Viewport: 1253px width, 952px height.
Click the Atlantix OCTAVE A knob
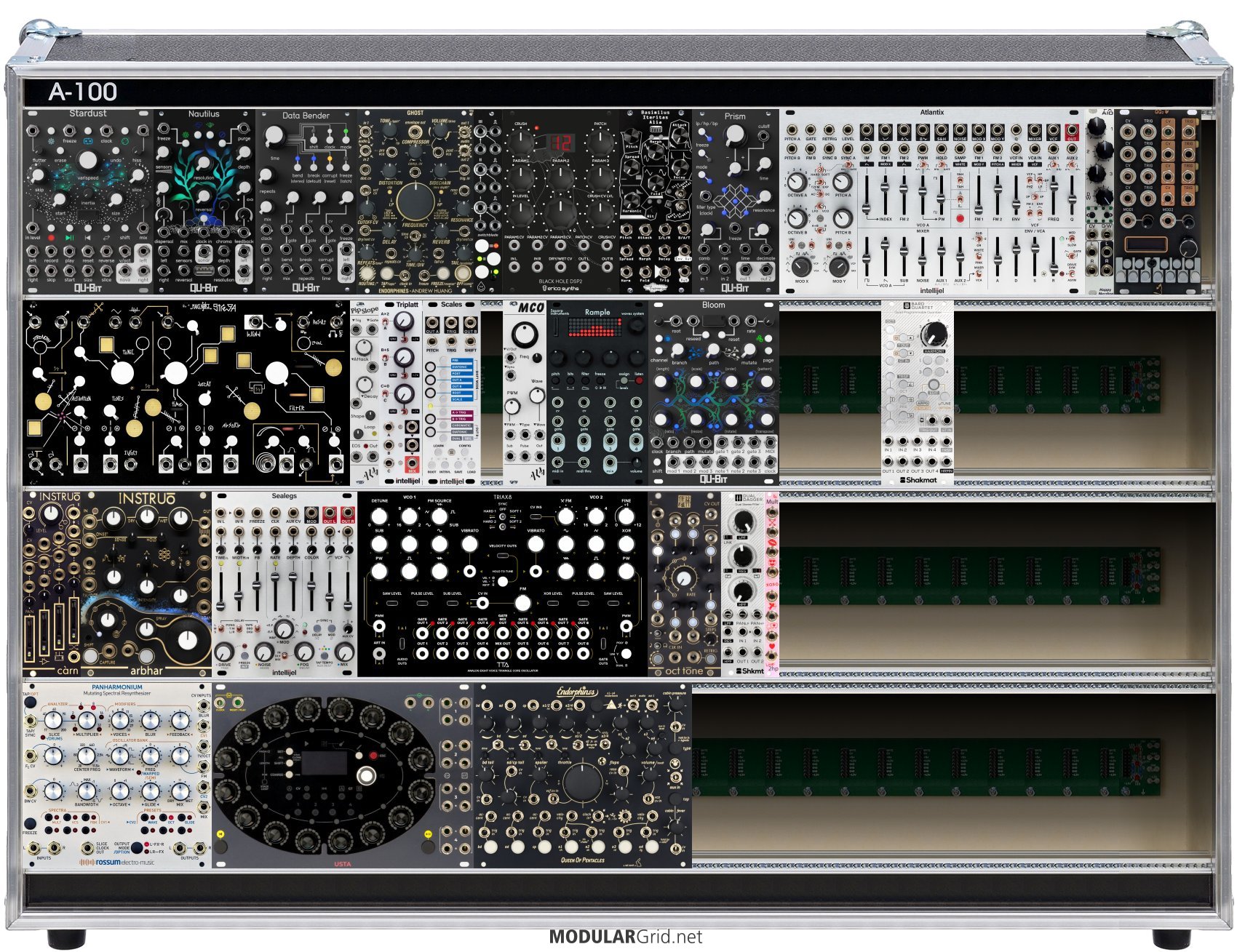(x=797, y=181)
